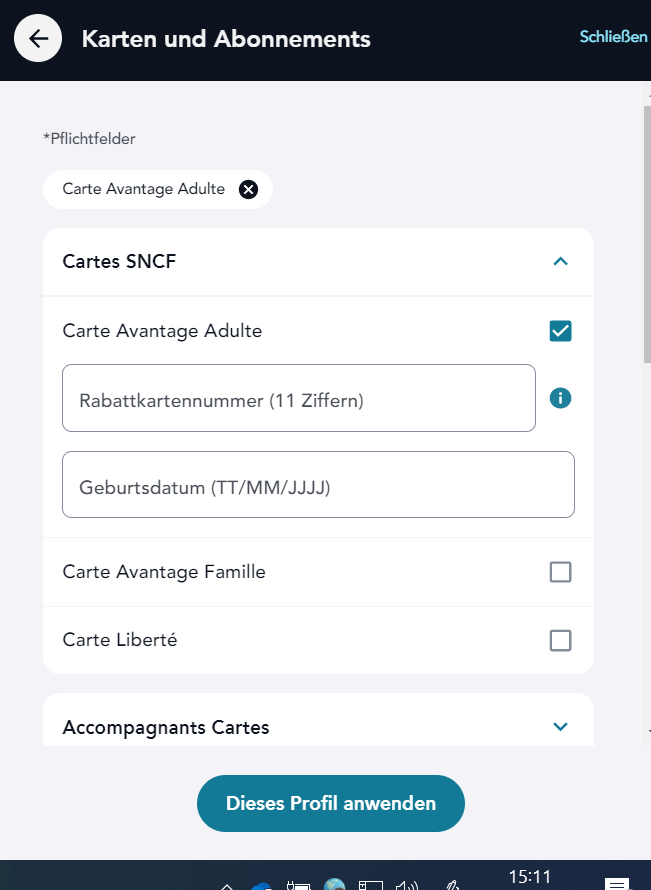
Task: Click the back arrow button
Action: [38, 39]
